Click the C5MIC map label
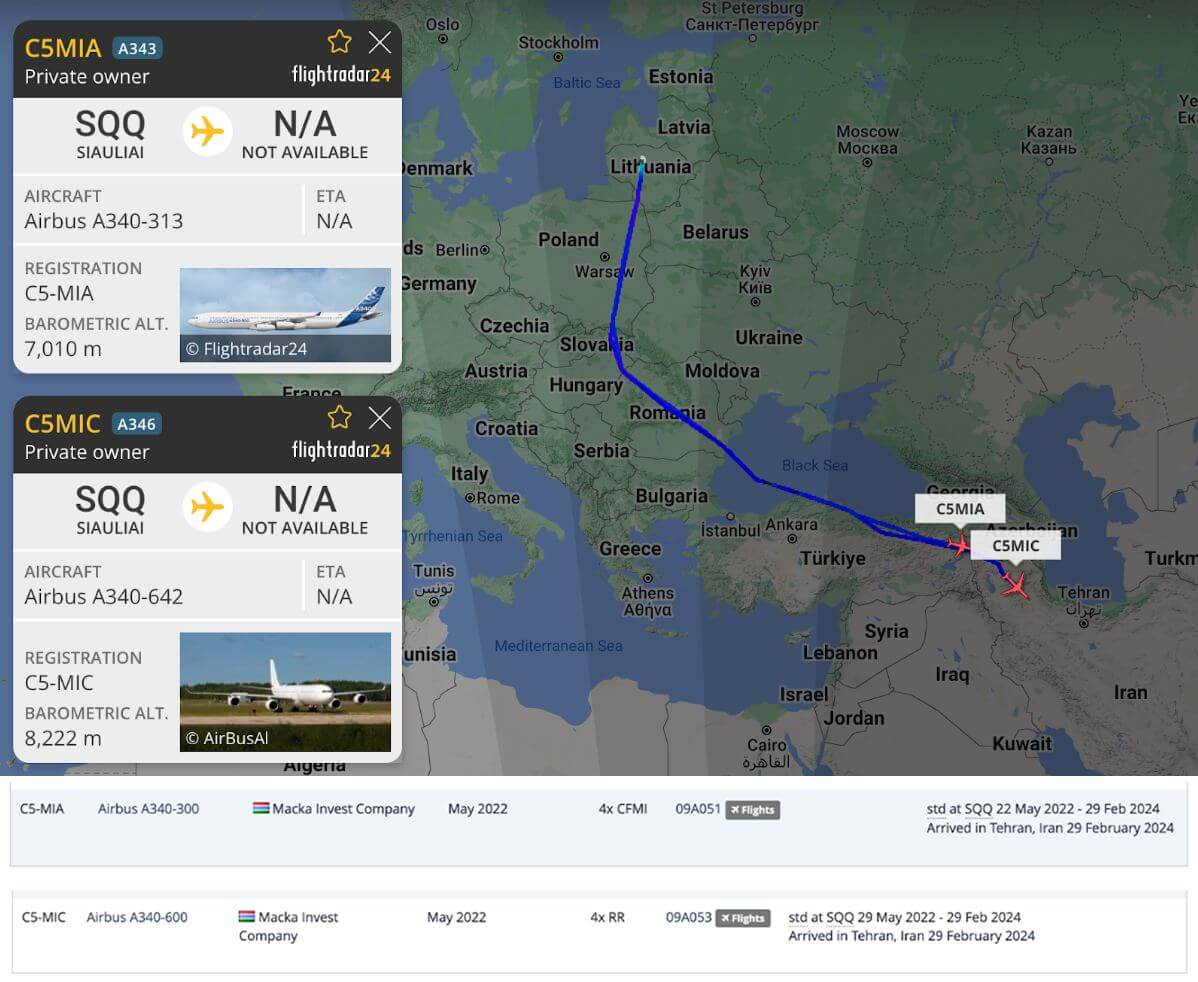The width and height of the screenshot is (1198, 982). tap(1015, 546)
